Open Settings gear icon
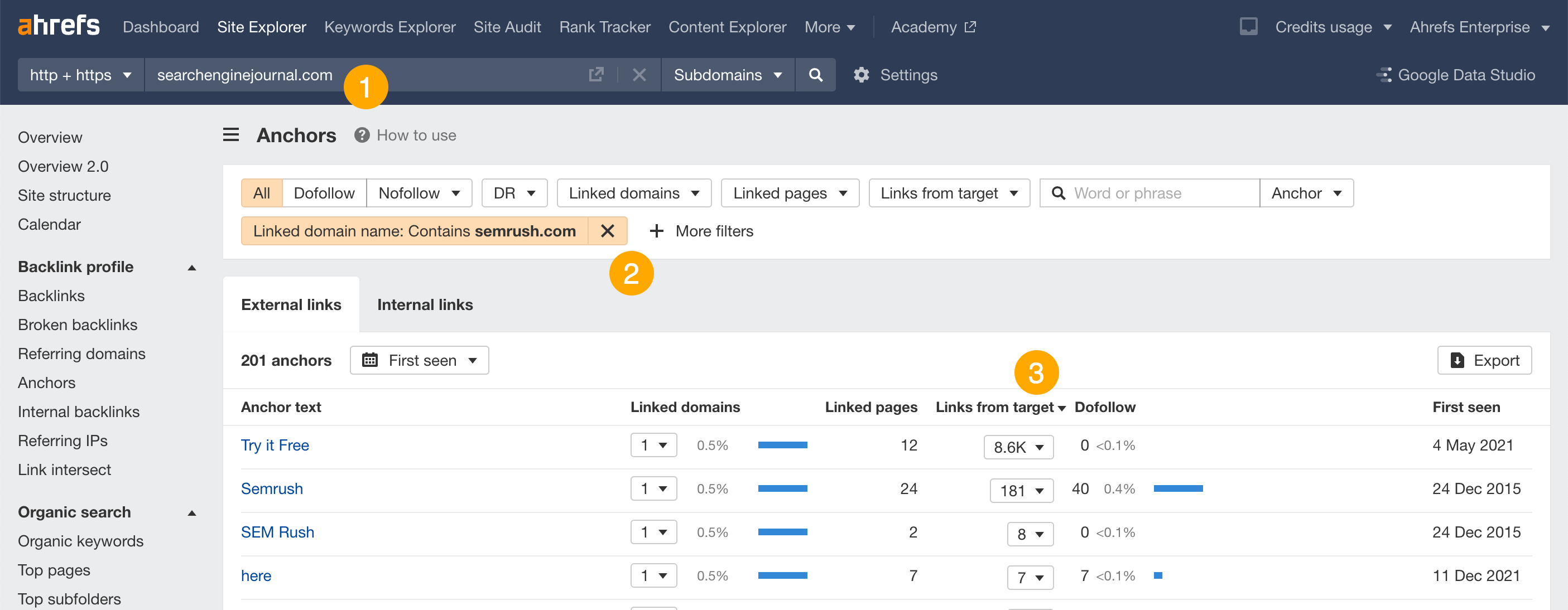 pos(862,75)
